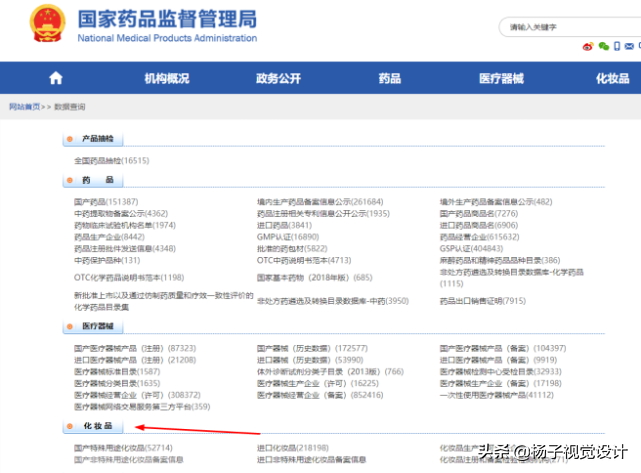Open 国产医疗器械产品（注册）(87323) link
The width and height of the screenshot is (641, 473).
pos(135,348)
